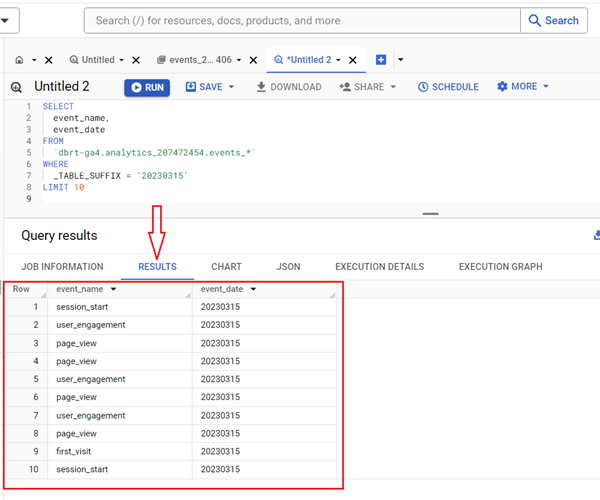The image size is (600, 500).
Task: Select page_view in row 8
Action: (x=77, y=433)
